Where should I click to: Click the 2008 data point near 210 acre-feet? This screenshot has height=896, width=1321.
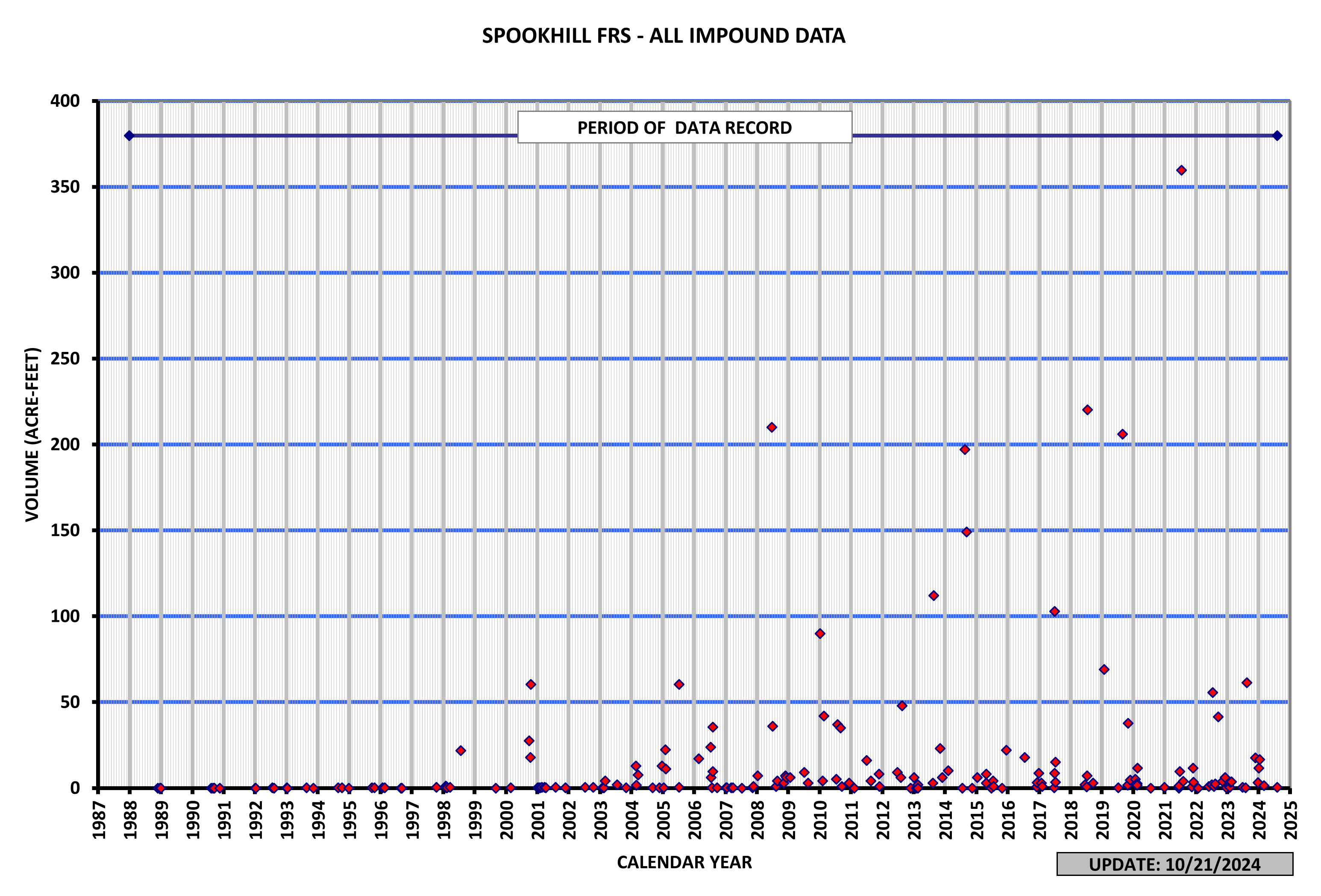(771, 427)
